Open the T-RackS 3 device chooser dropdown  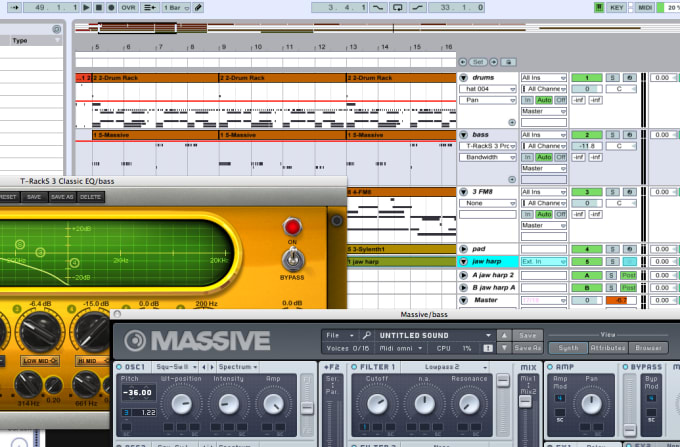(488, 146)
